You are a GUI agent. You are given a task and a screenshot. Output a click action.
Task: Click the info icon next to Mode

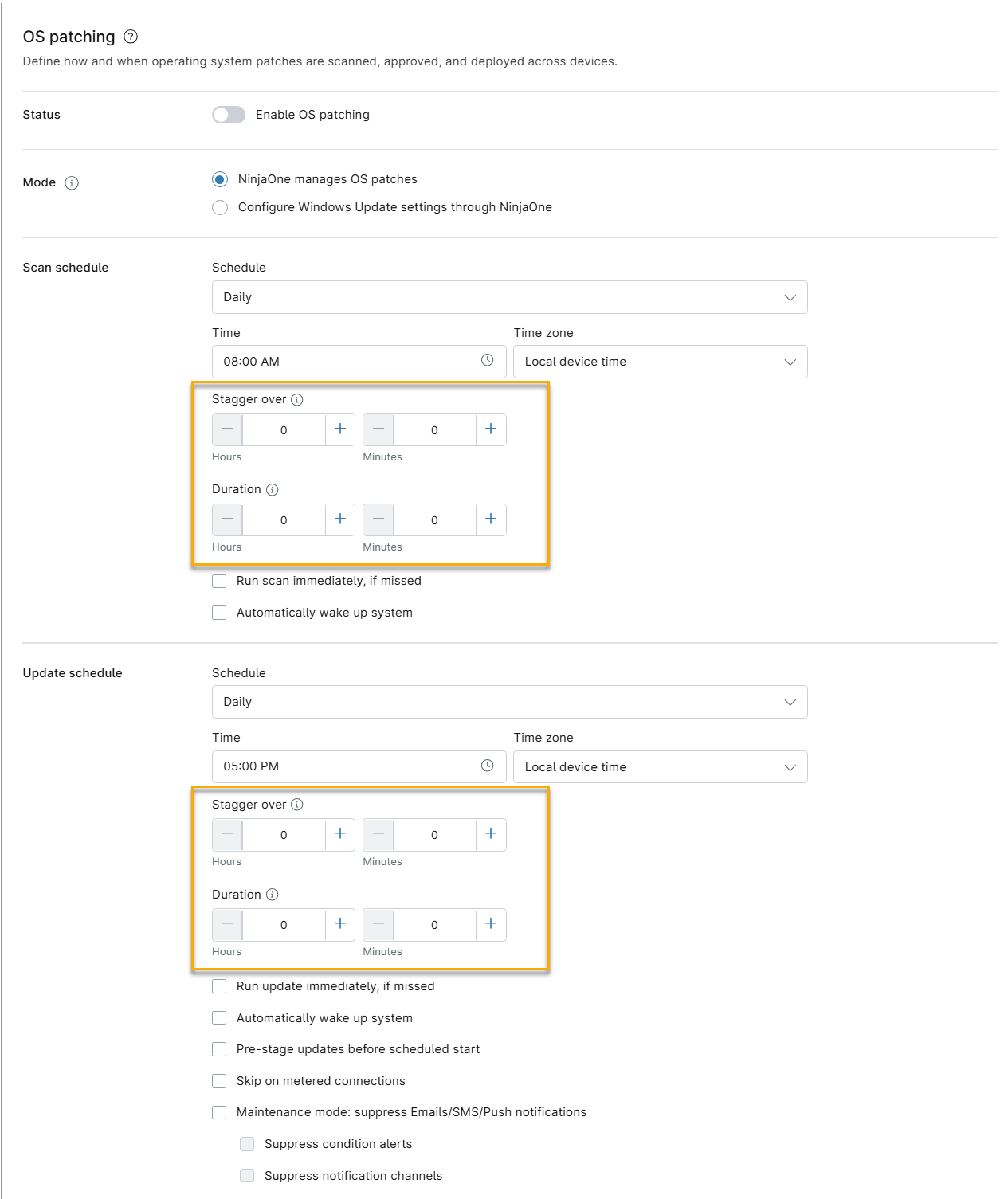(72, 183)
